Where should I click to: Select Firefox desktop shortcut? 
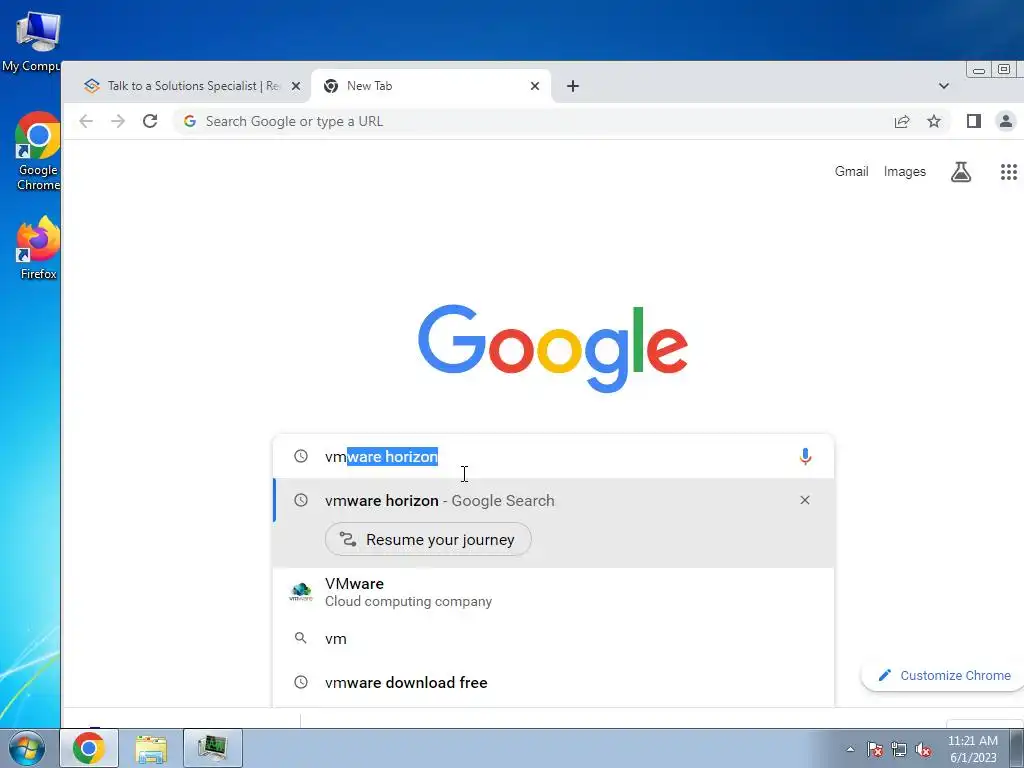[38, 248]
